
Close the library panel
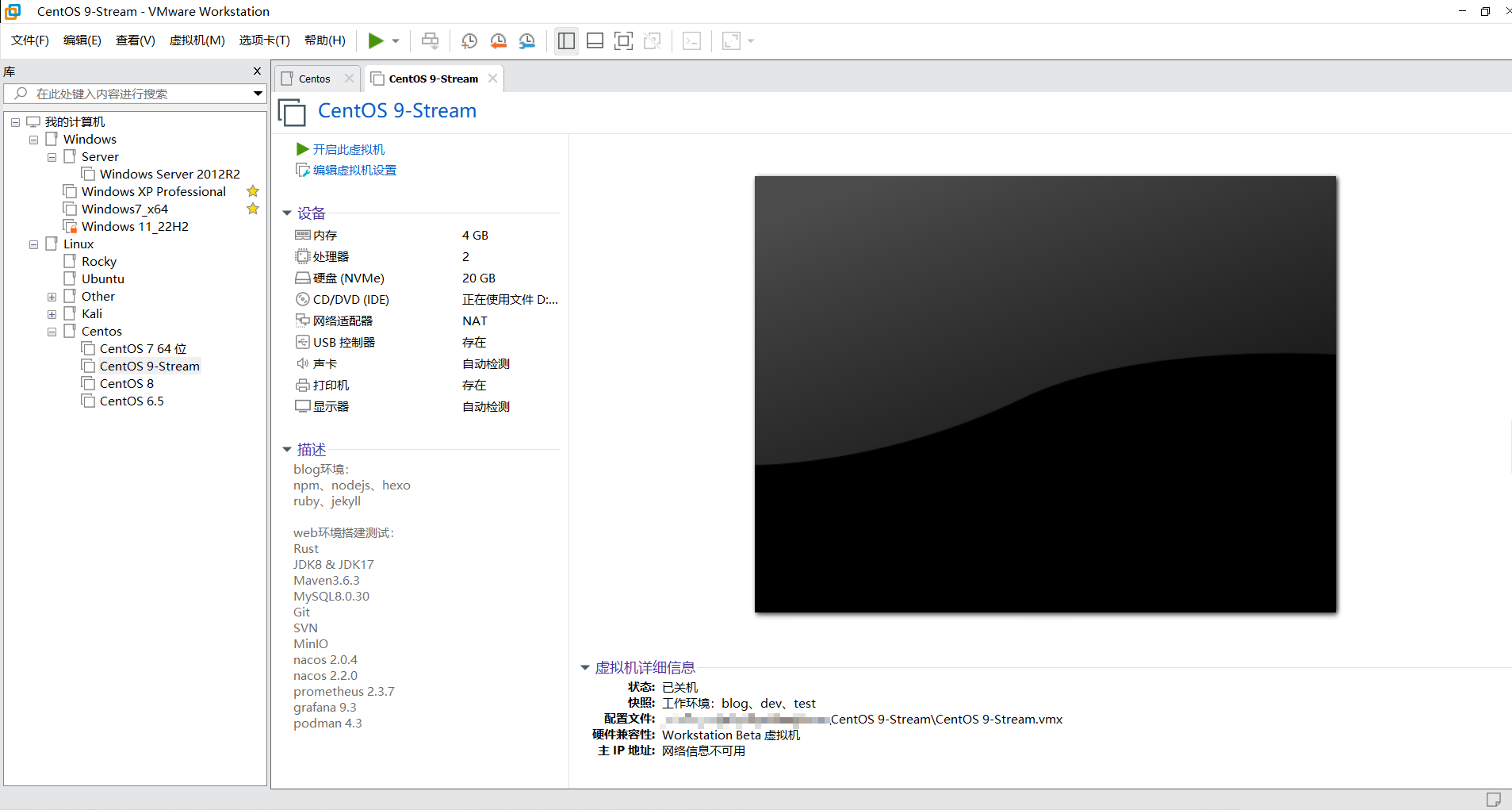[257, 71]
